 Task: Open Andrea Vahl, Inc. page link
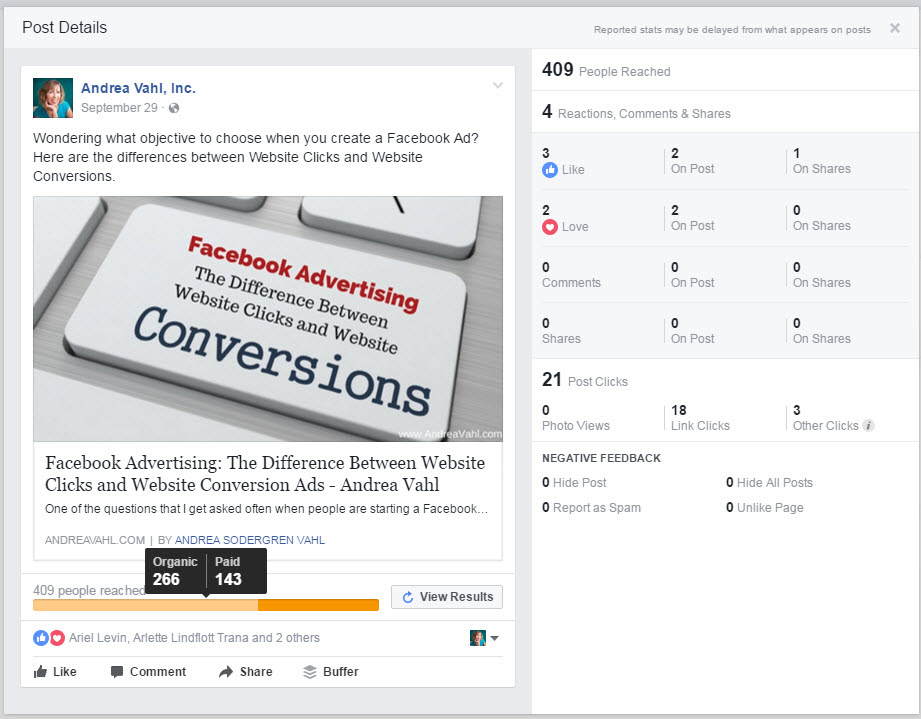point(138,88)
